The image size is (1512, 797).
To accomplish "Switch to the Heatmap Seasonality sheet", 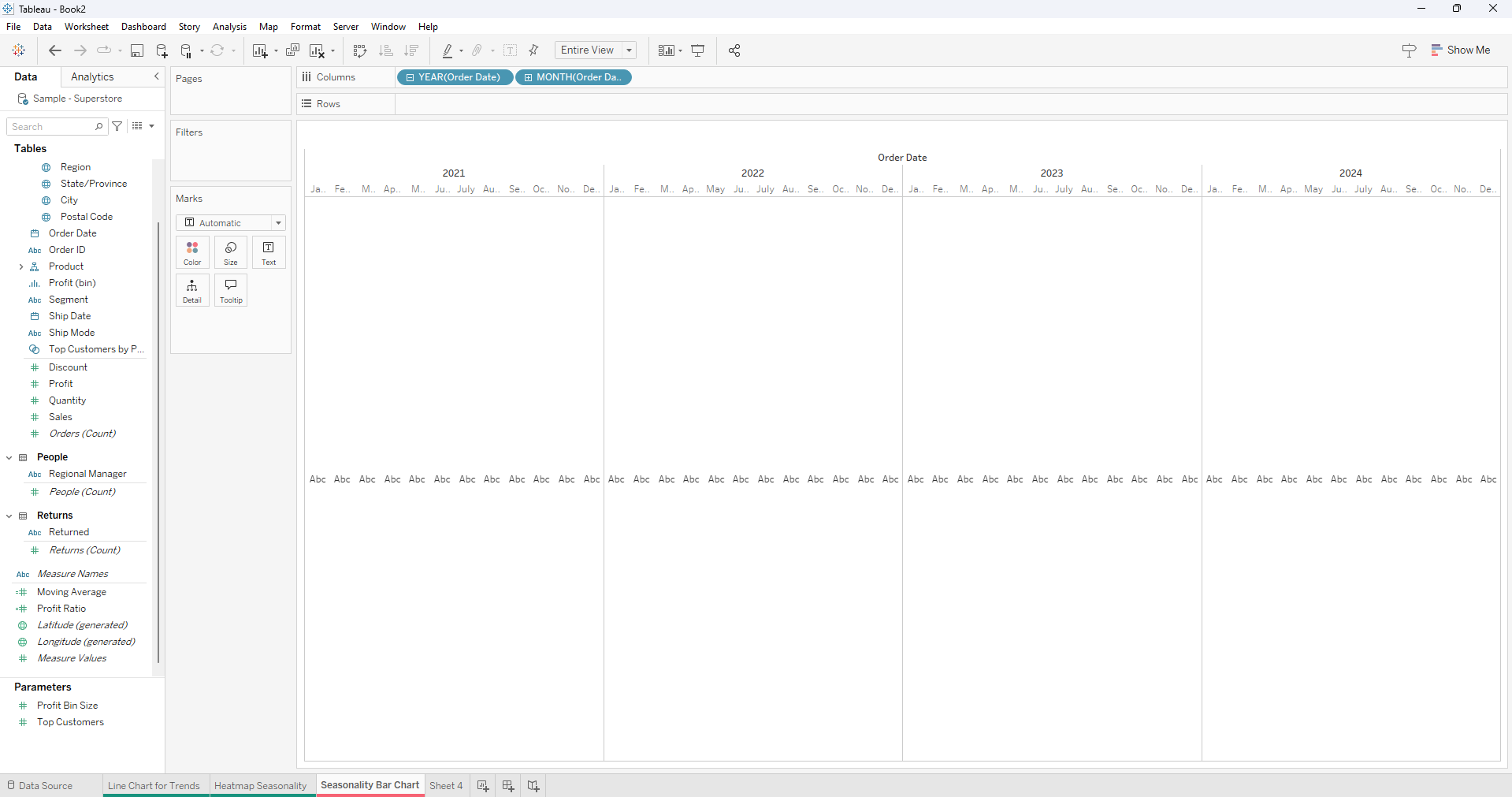I will coord(260,786).
